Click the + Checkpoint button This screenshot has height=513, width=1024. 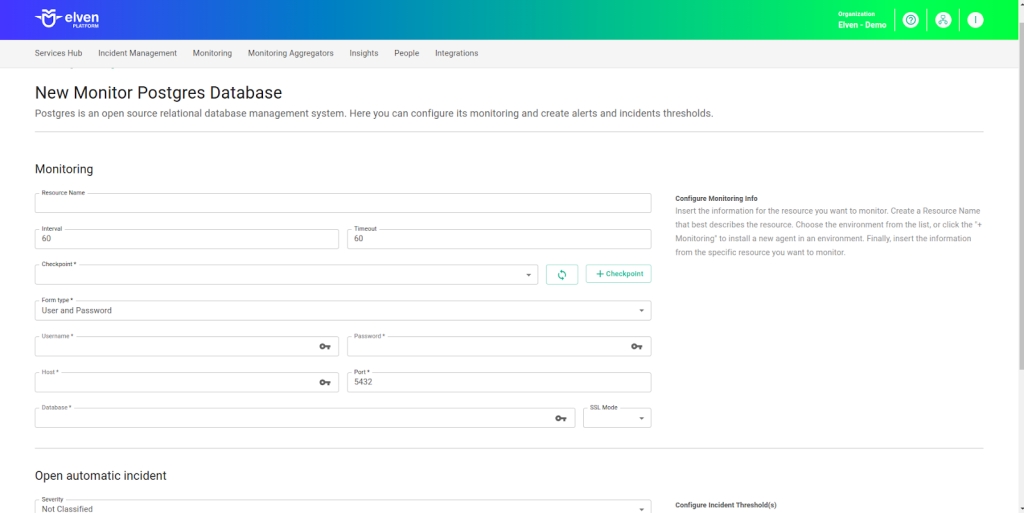coord(618,274)
